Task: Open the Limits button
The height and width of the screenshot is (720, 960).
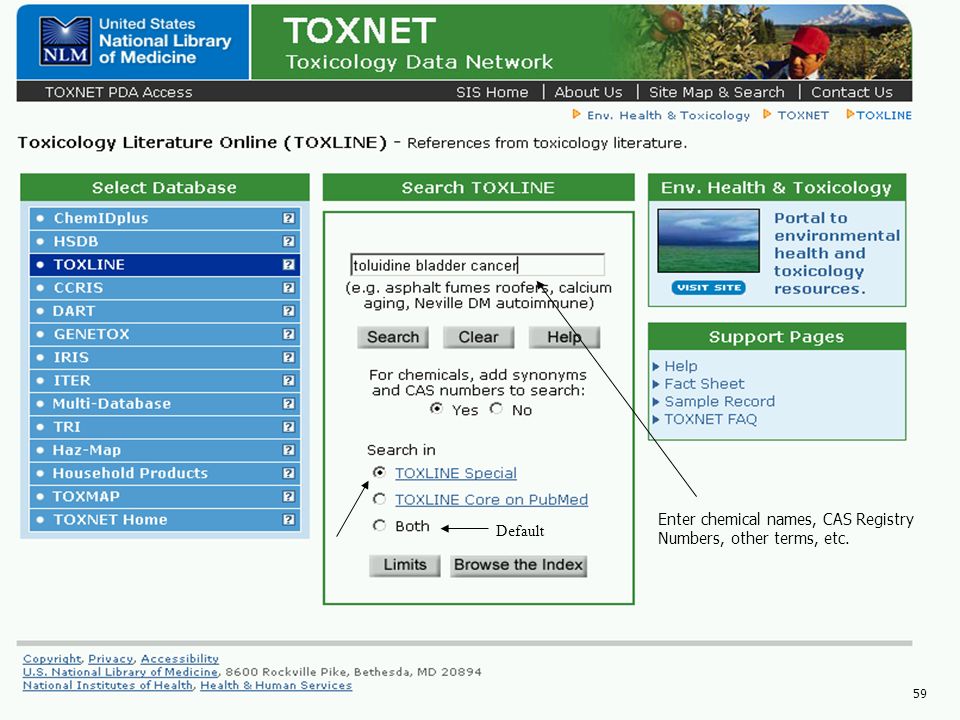Action: 405,565
